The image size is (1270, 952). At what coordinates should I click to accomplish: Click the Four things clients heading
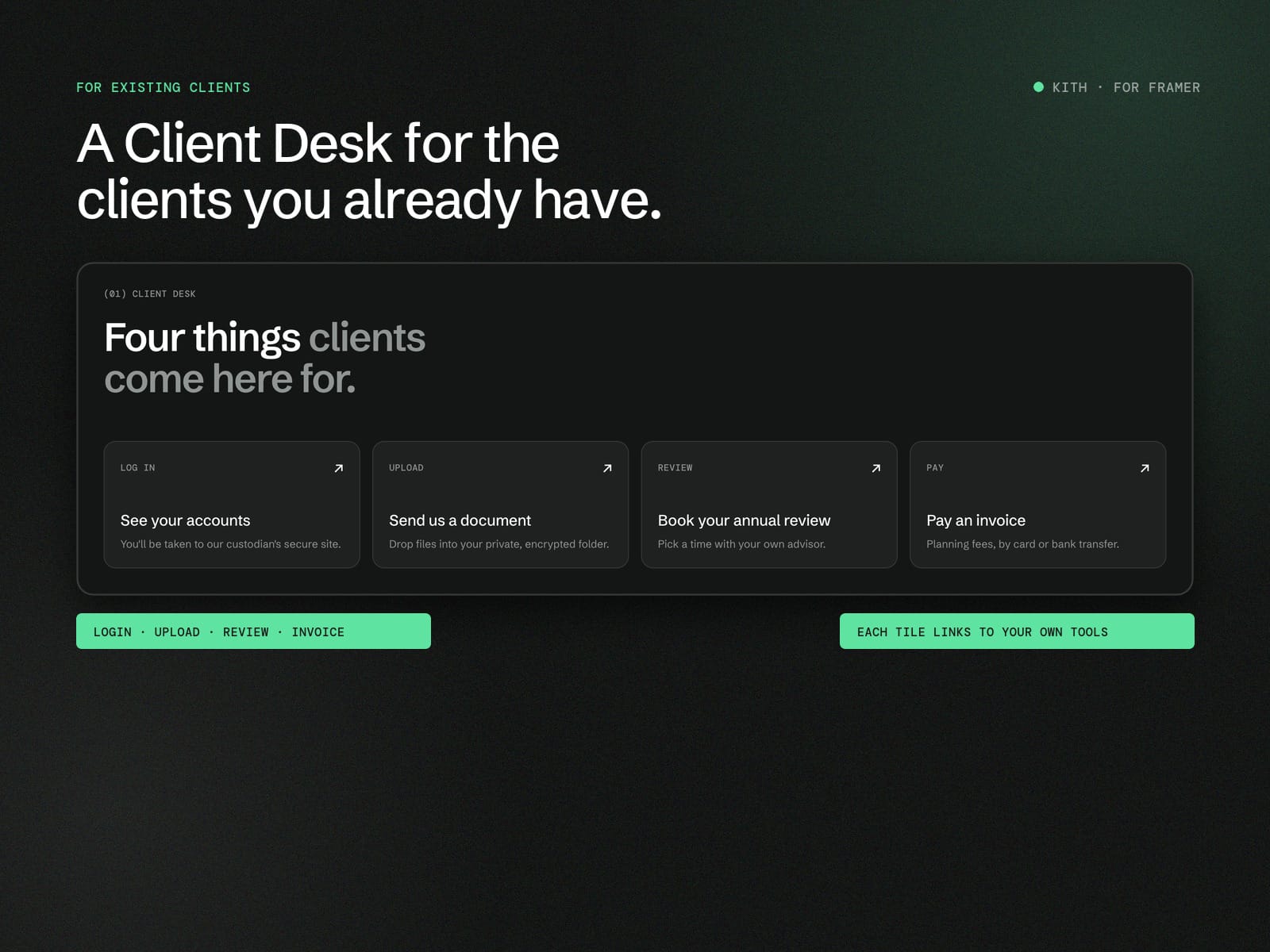(x=265, y=358)
